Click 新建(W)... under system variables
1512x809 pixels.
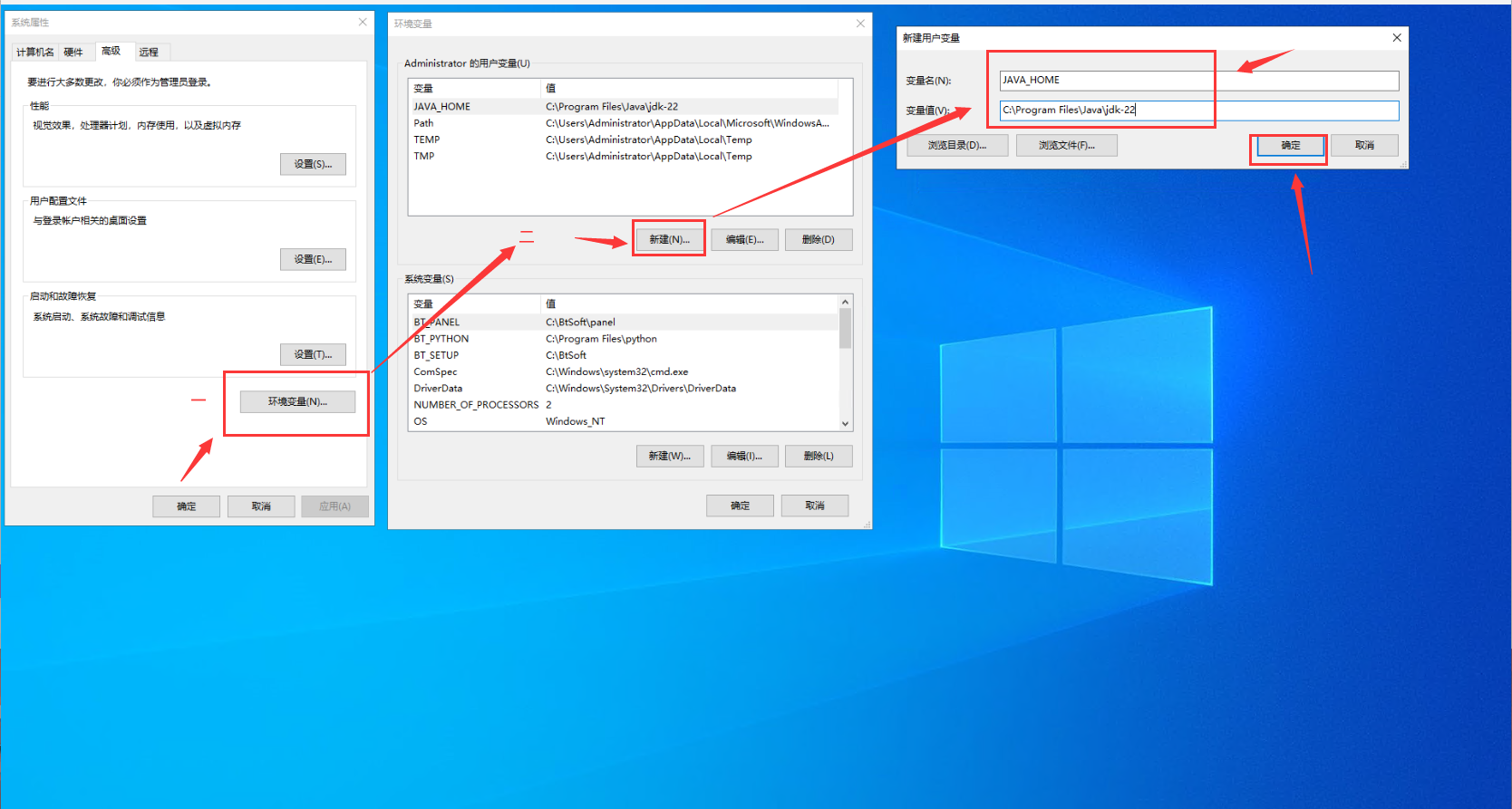click(x=669, y=456)
